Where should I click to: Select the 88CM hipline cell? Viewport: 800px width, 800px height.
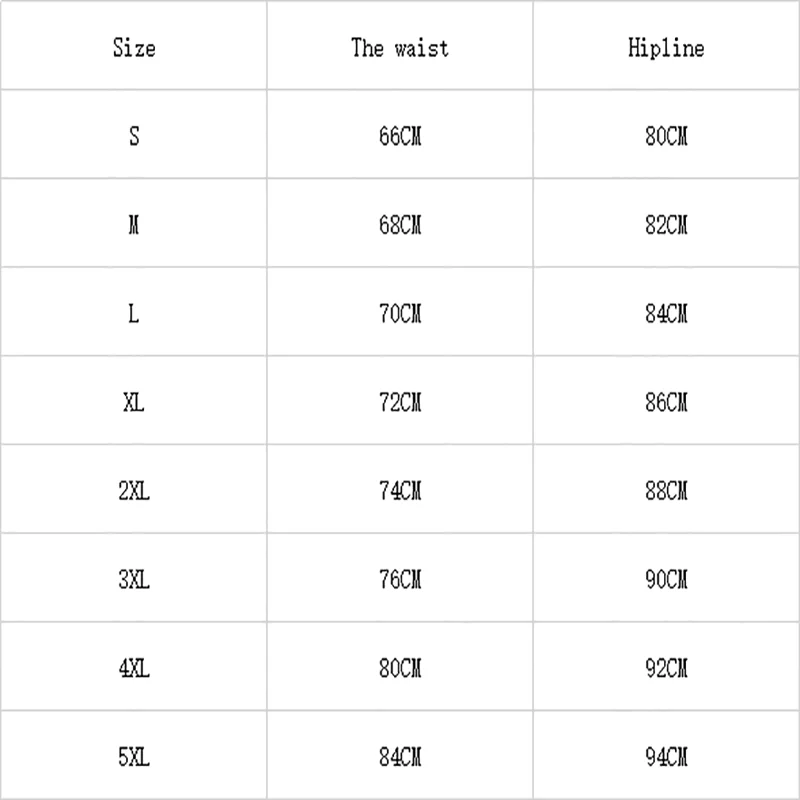coord(666,491)
